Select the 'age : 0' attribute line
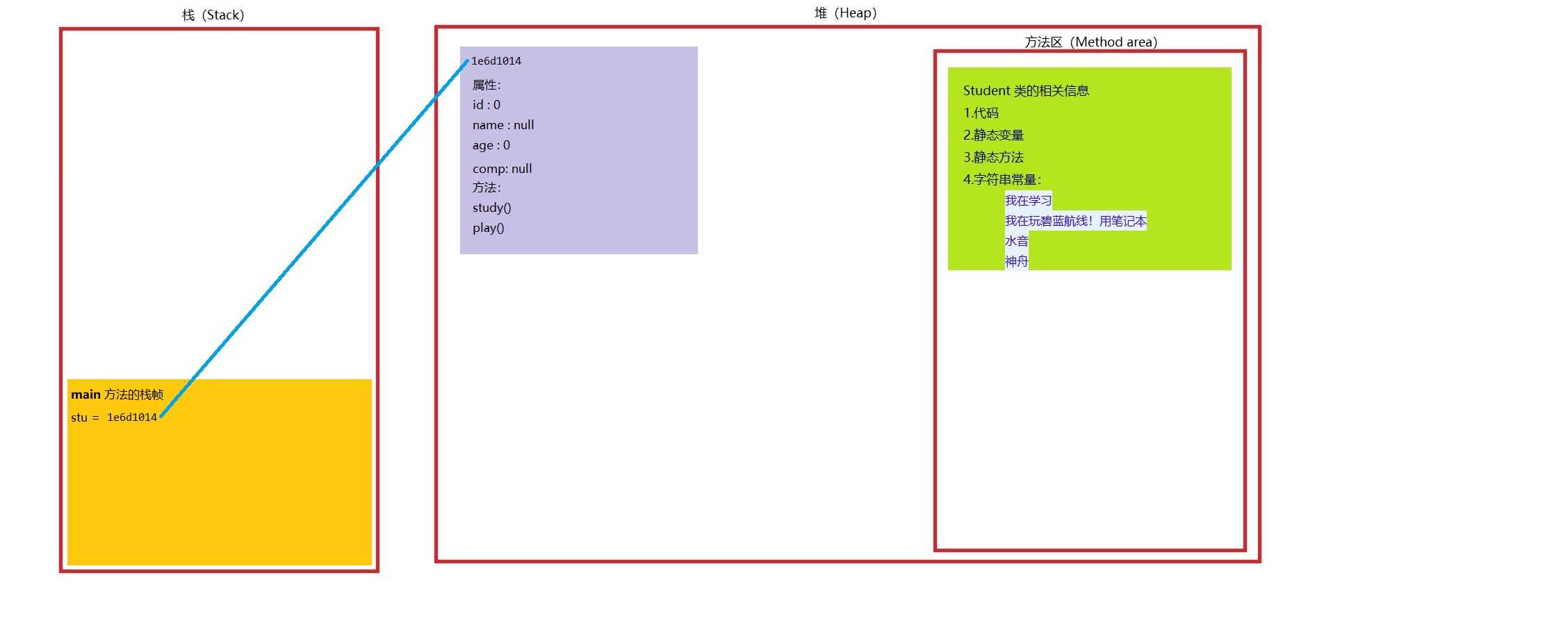The width and height of the screenshot is (1568, 639). (491, 145)
